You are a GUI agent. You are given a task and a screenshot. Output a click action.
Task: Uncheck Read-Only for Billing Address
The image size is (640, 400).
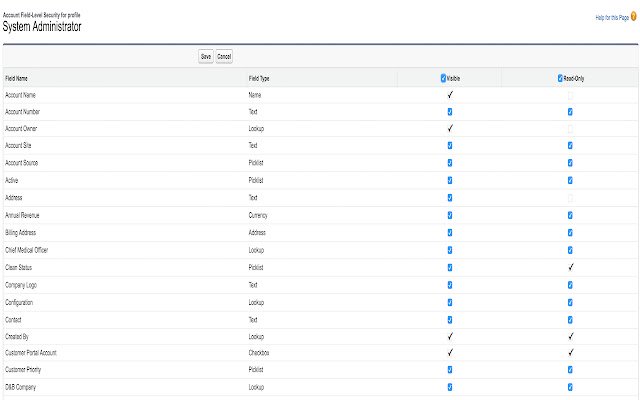pos(570,233)
